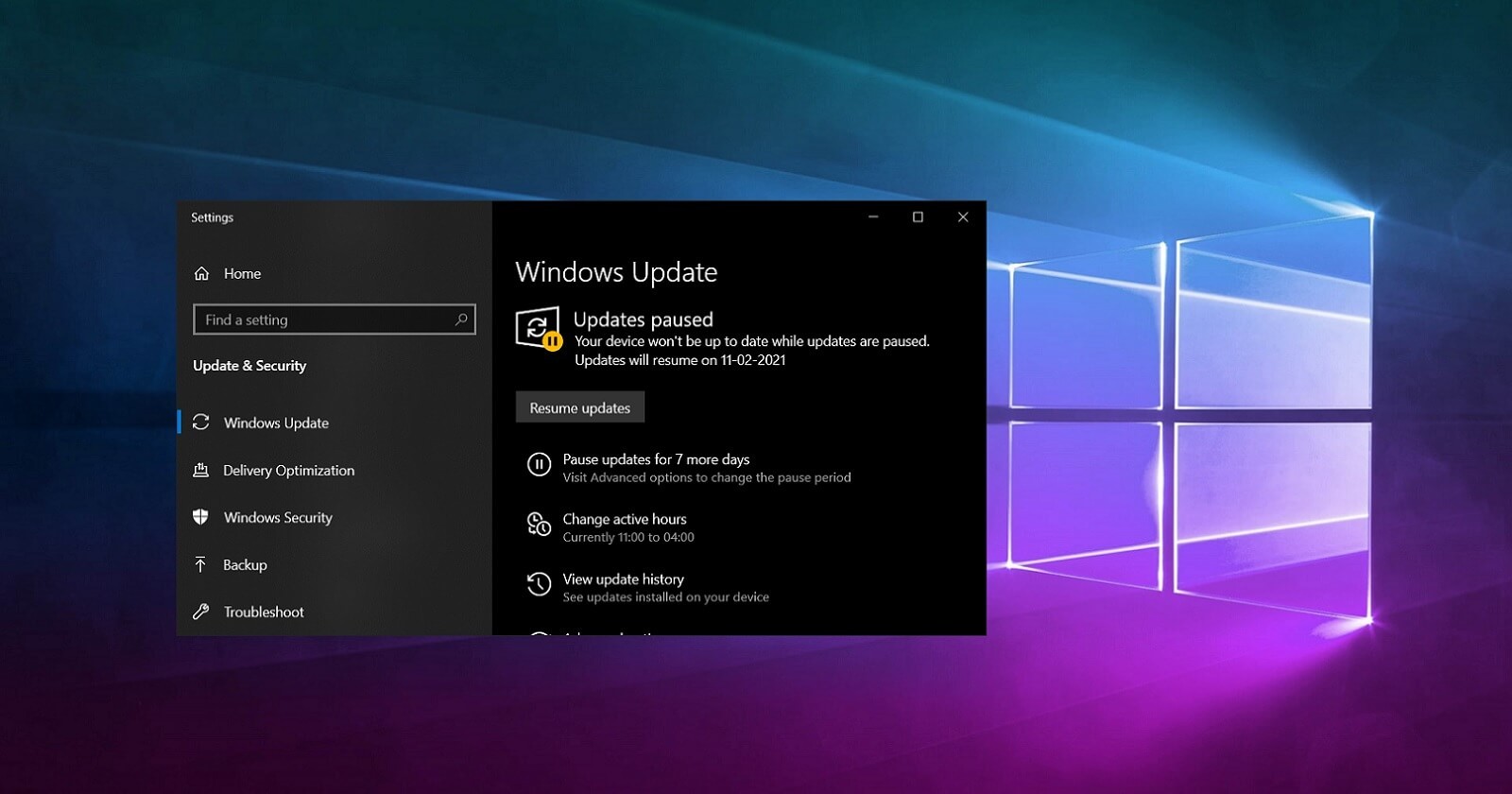1512x794 pixels.
Task: Click the pause circle icon
Action: coord(539,464)
